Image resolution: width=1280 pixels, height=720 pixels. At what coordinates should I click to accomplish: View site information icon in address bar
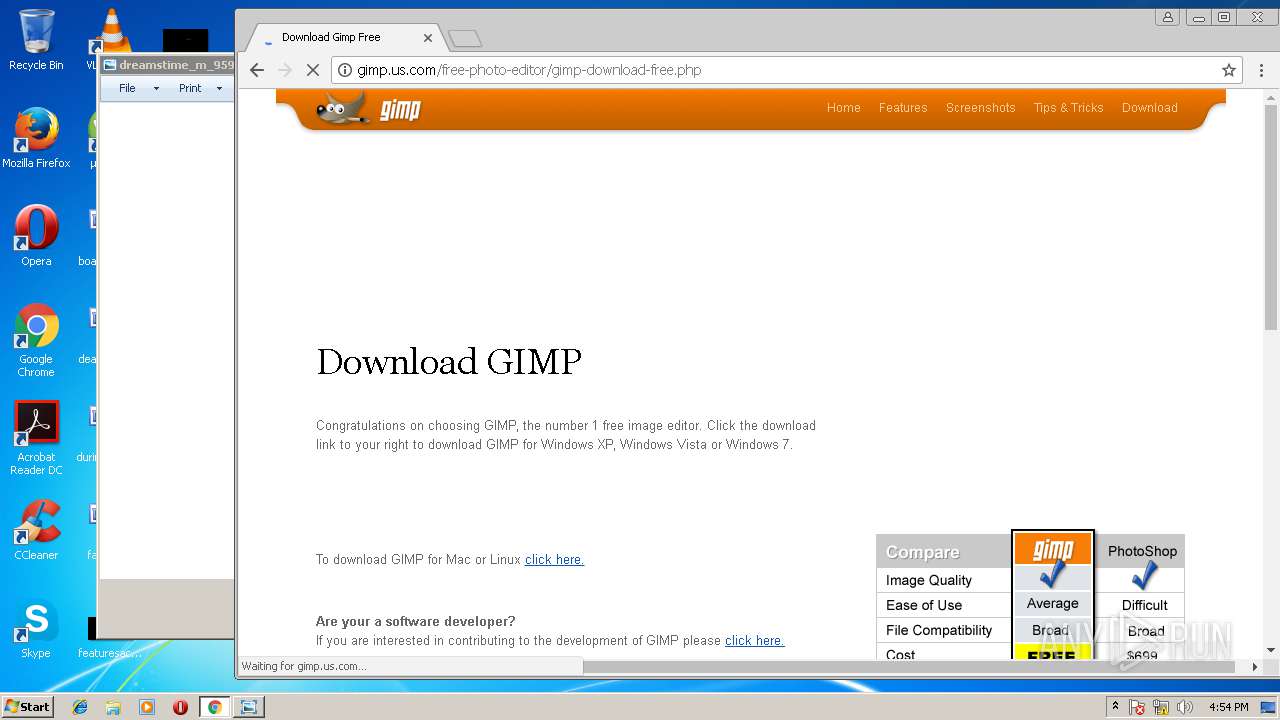pyautogui.click(x=345, y=70)
